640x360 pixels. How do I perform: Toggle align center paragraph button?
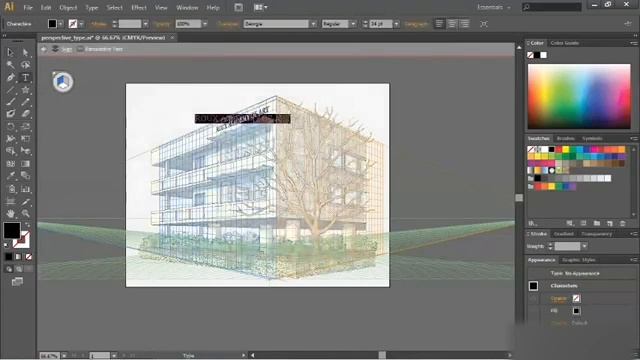(x=452, y=24)
